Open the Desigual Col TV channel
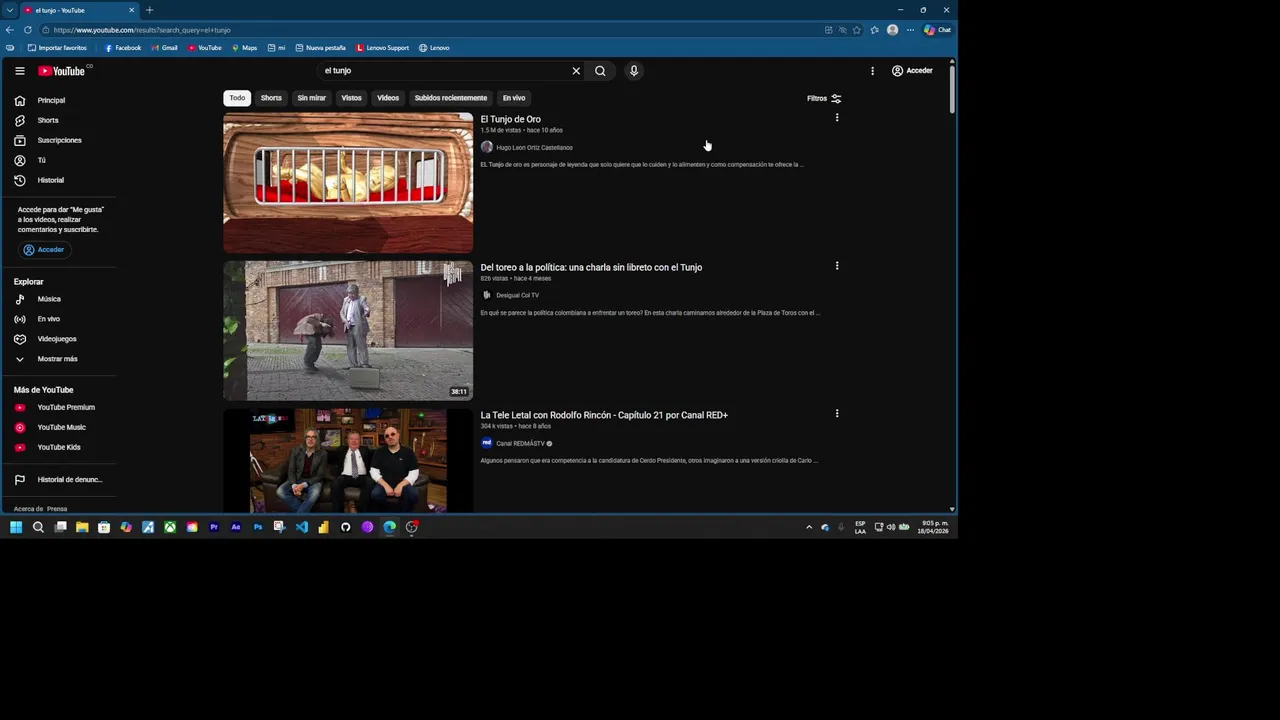1280x720 pixels. point(517,295)
